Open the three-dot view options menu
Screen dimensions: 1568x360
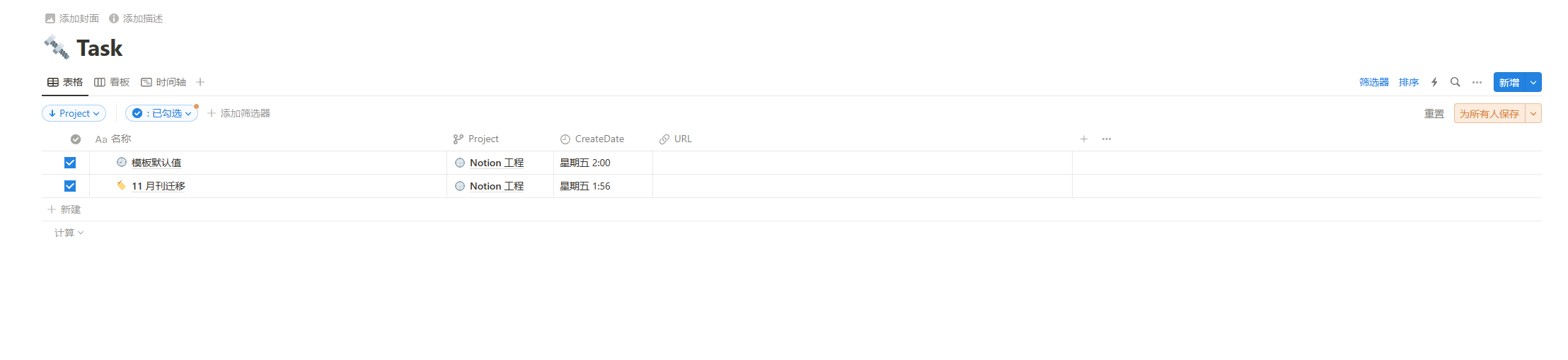pyautogui.click(x=1477, y=82)
